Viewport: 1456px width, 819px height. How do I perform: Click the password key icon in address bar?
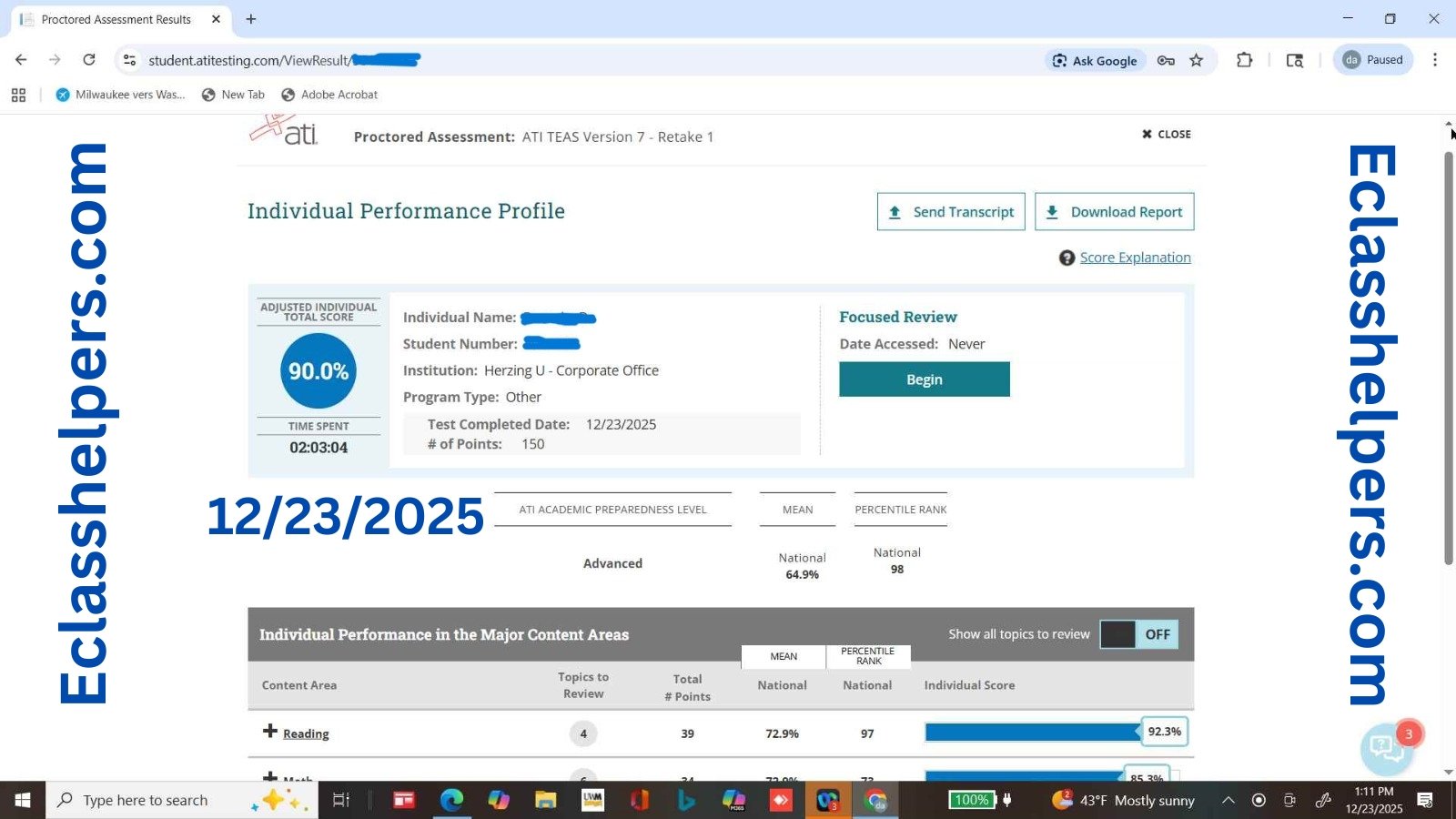pyautogui.click(x=1166, y=60)
